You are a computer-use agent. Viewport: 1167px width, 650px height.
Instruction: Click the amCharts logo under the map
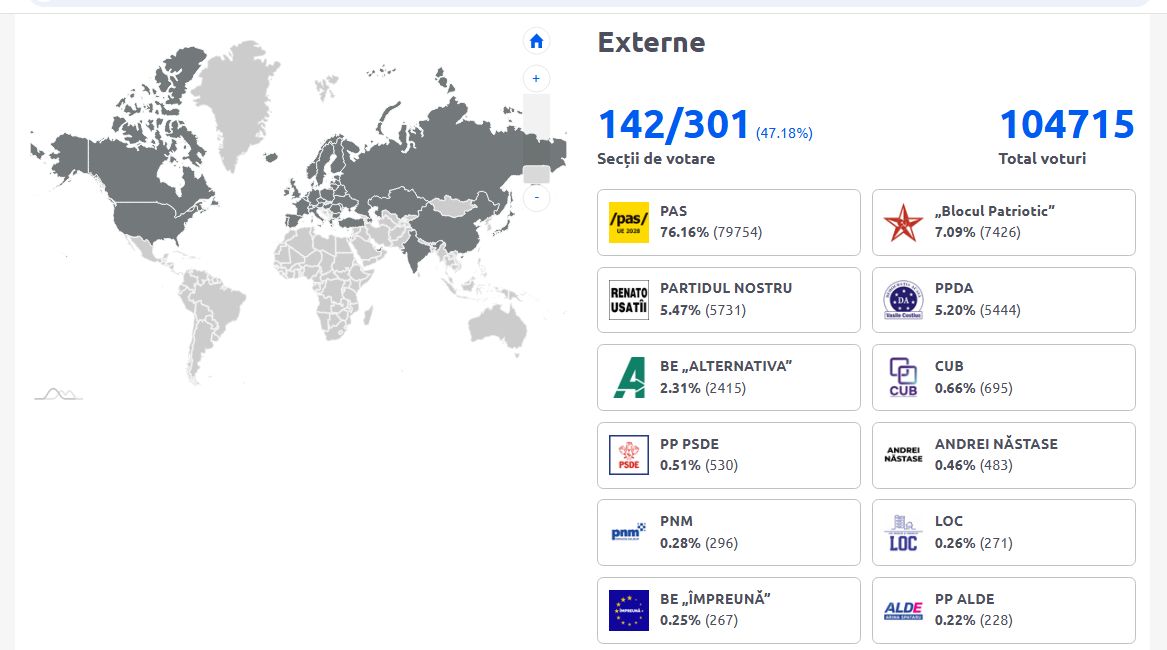[x=58, y=394]
